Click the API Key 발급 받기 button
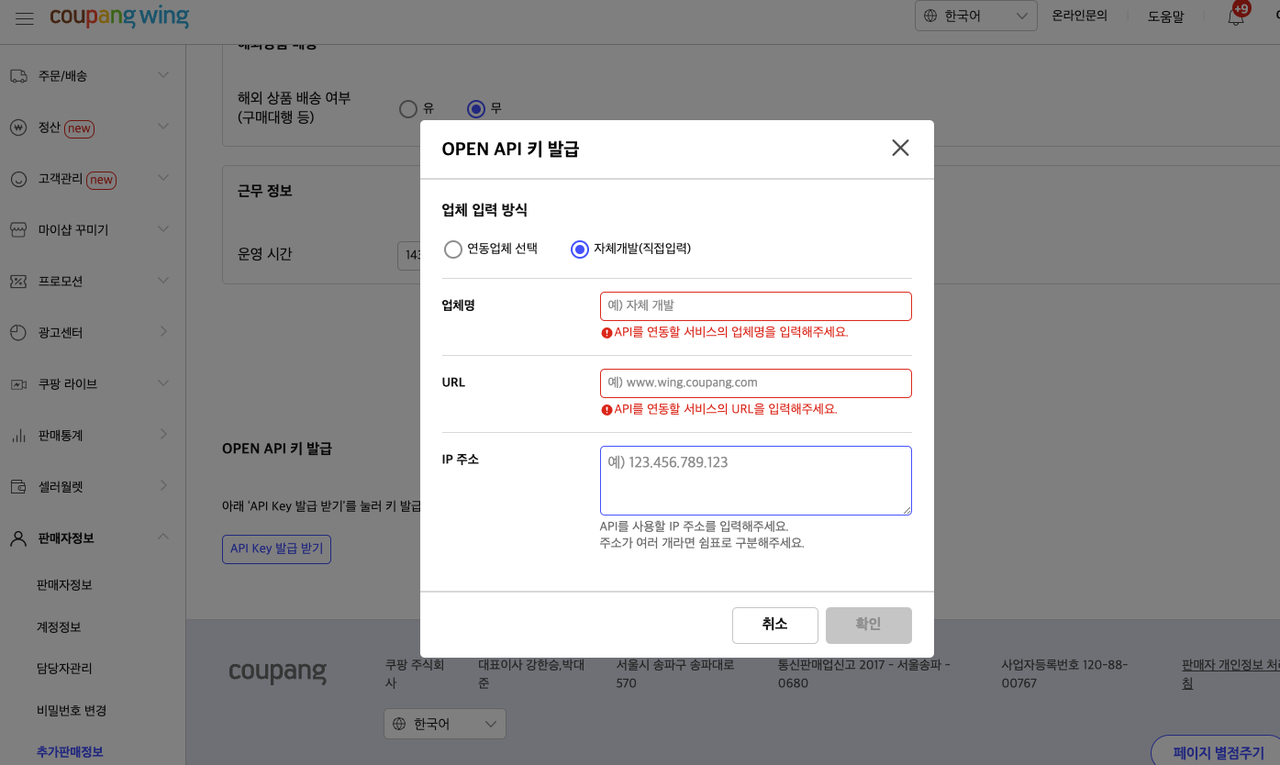1280x765 pixels. coord(276,549)
